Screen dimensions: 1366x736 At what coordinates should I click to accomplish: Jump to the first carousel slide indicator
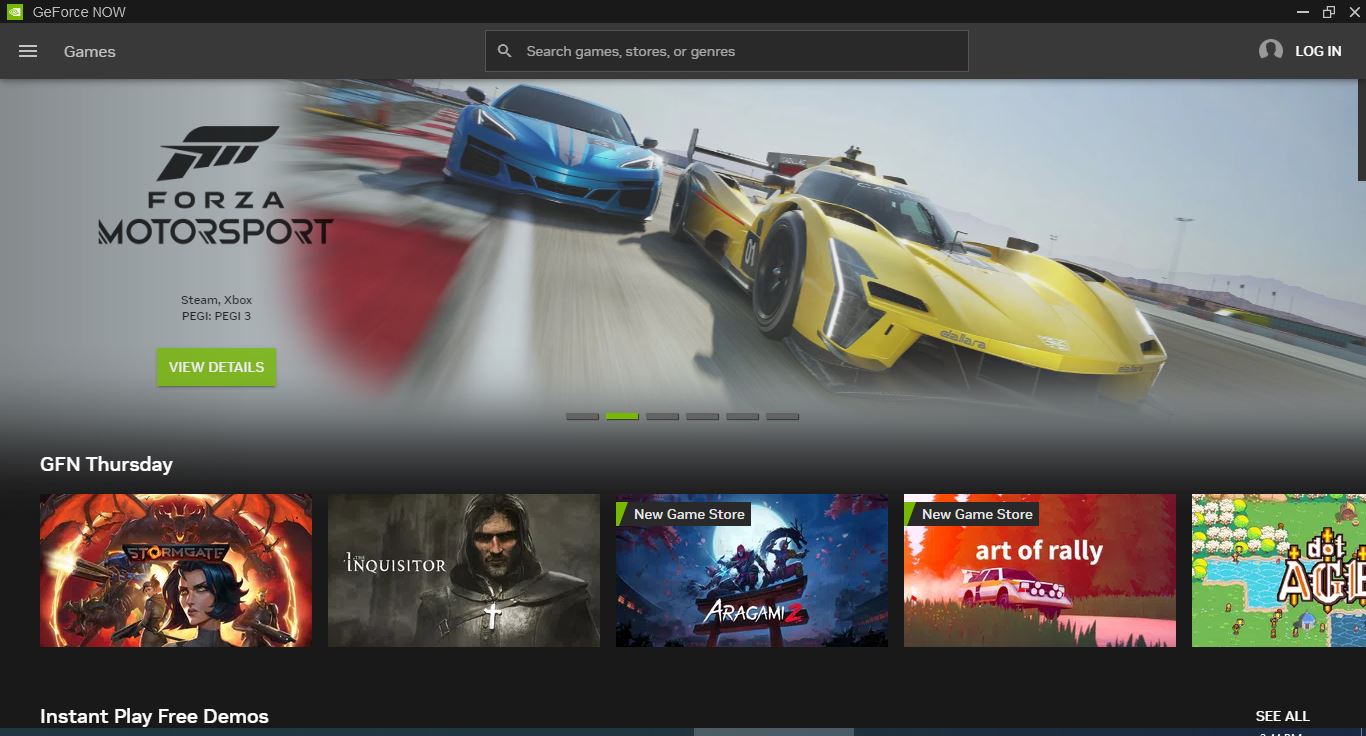coord(582,416)
